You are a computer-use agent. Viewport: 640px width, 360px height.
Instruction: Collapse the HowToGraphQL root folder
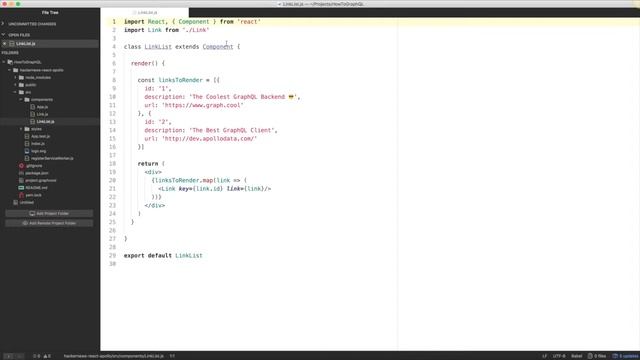[x=4, y=62]
